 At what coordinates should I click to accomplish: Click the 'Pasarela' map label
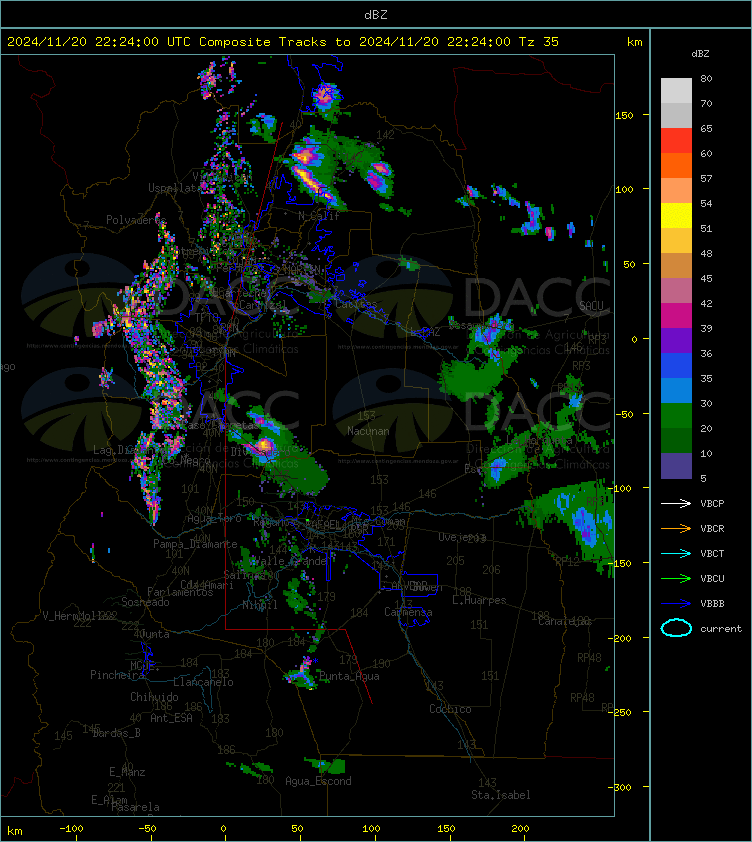135,807
